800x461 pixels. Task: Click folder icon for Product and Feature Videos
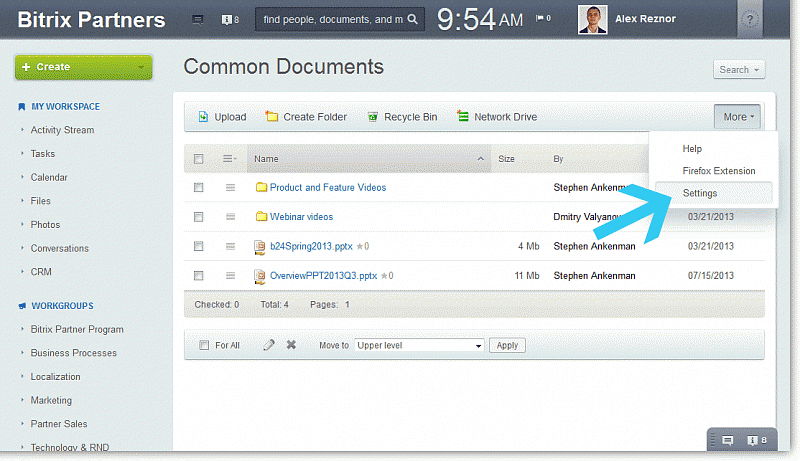tap(261, 187)
